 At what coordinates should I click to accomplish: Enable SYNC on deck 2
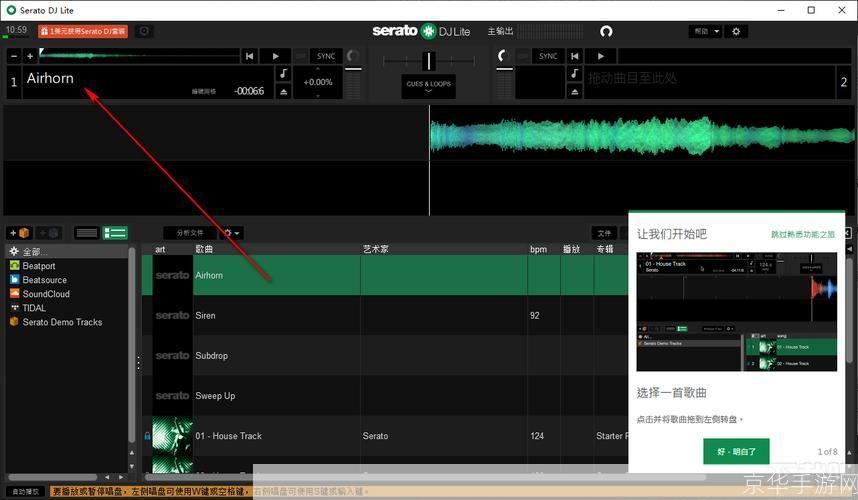coord(548,56)
